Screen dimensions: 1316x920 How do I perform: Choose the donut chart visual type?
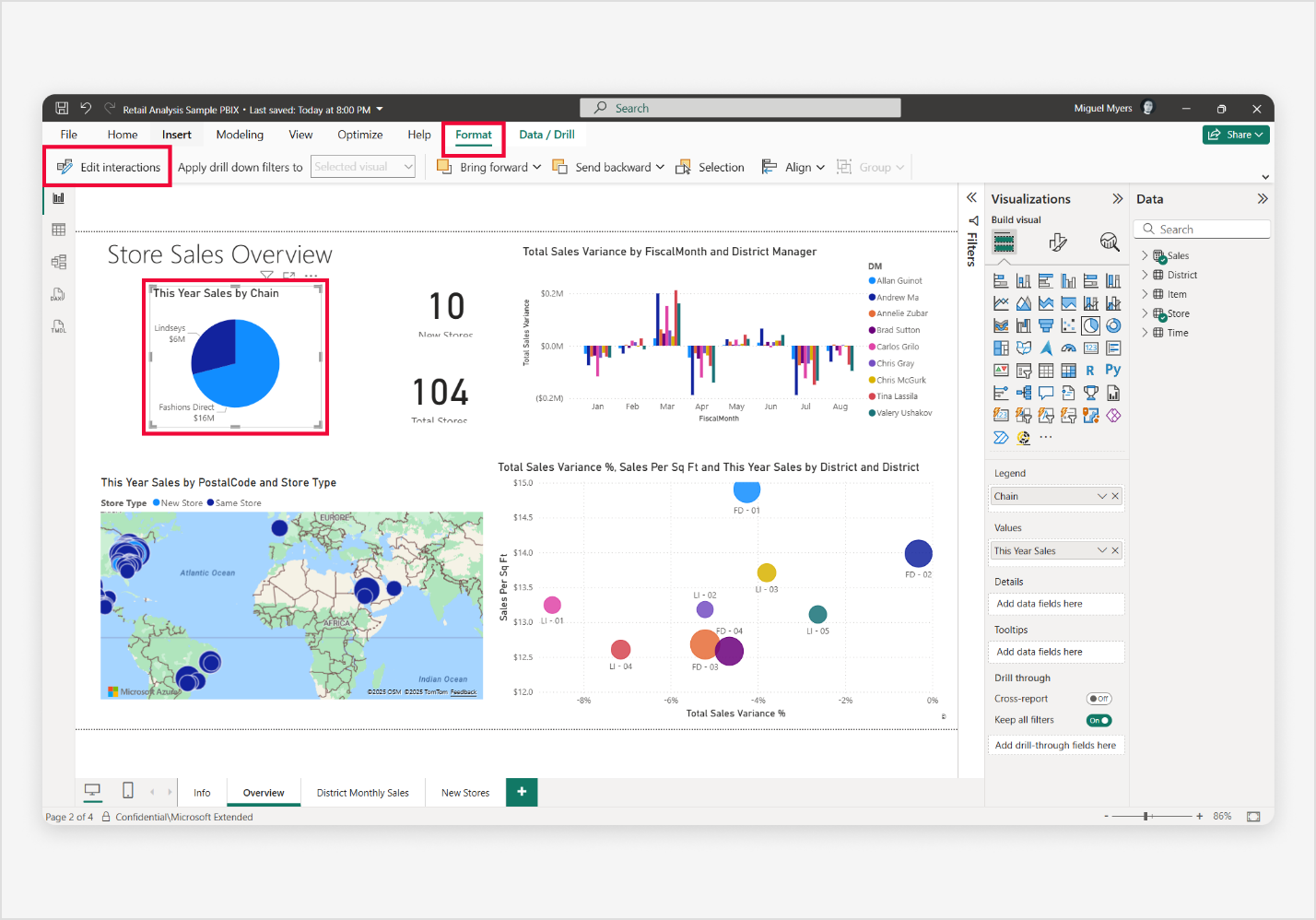[1113, 325]
